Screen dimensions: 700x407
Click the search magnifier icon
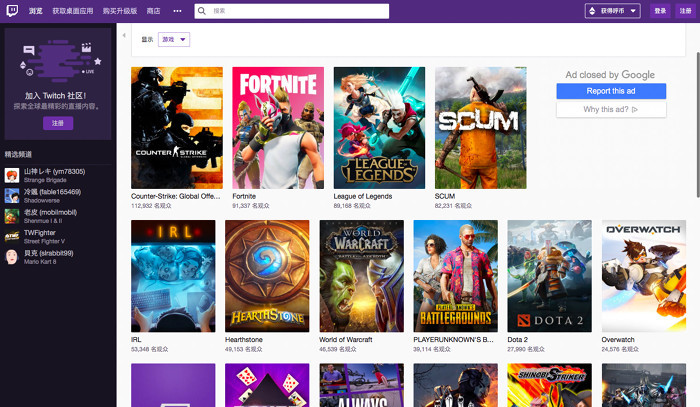click(202, 11)
